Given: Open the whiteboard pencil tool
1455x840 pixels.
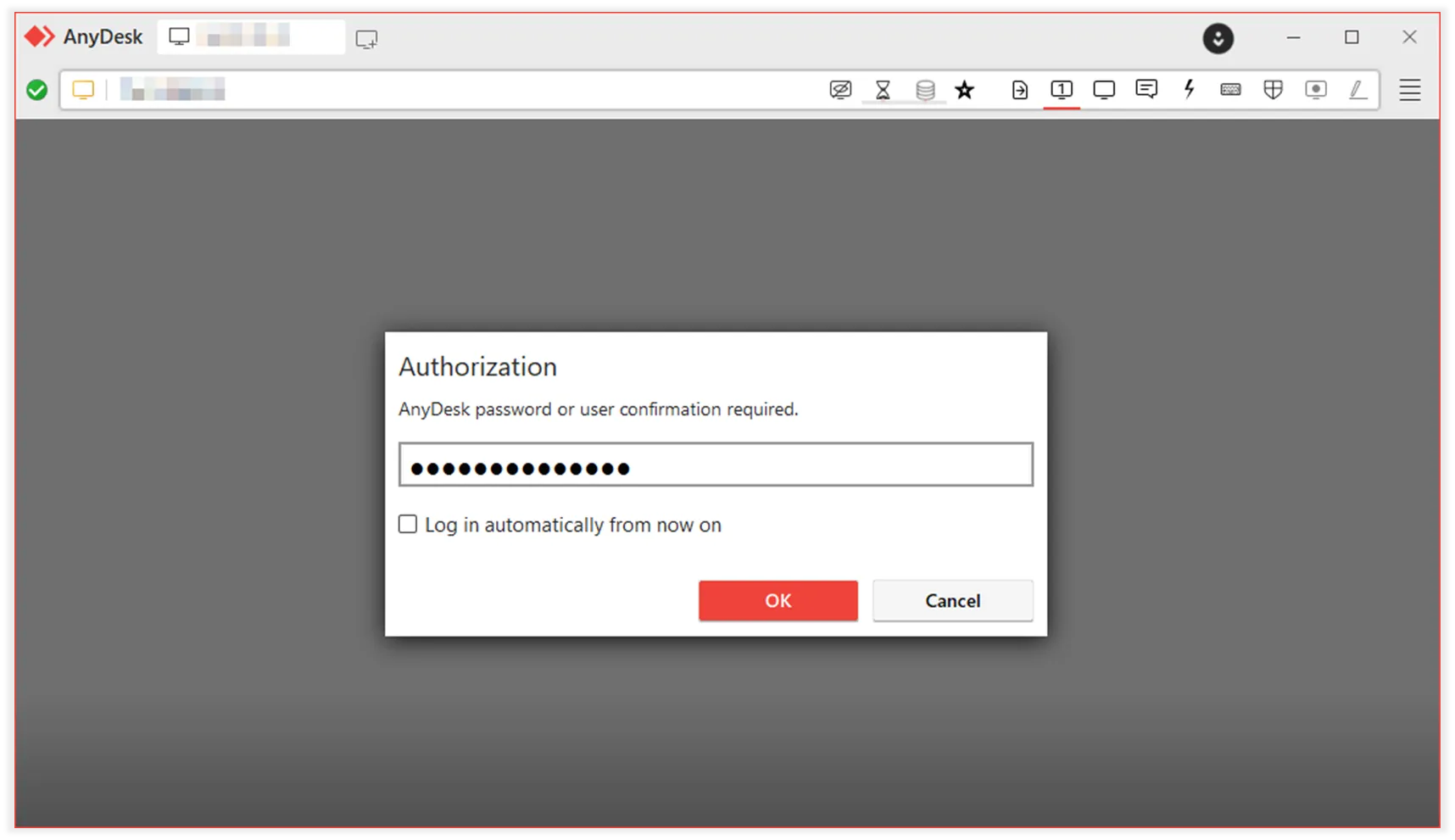Looking at the screenshot, I should [1357, 90].
